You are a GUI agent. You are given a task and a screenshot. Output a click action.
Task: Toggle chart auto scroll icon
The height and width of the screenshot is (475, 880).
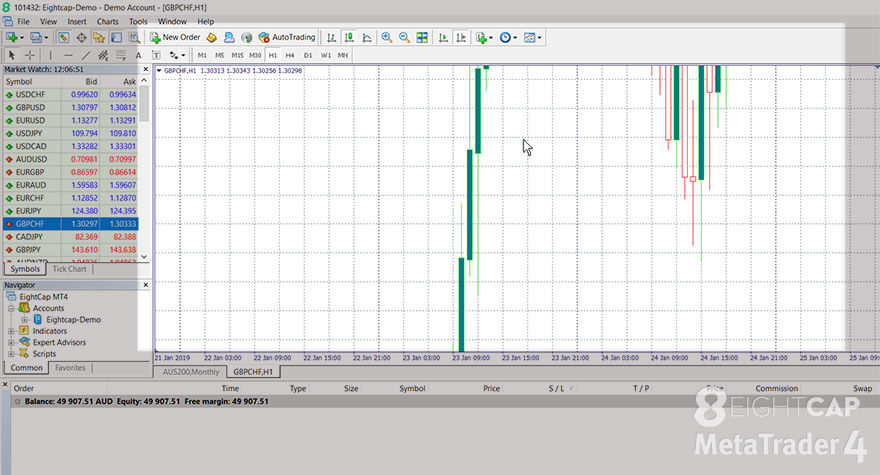click(x=443, y=38)
